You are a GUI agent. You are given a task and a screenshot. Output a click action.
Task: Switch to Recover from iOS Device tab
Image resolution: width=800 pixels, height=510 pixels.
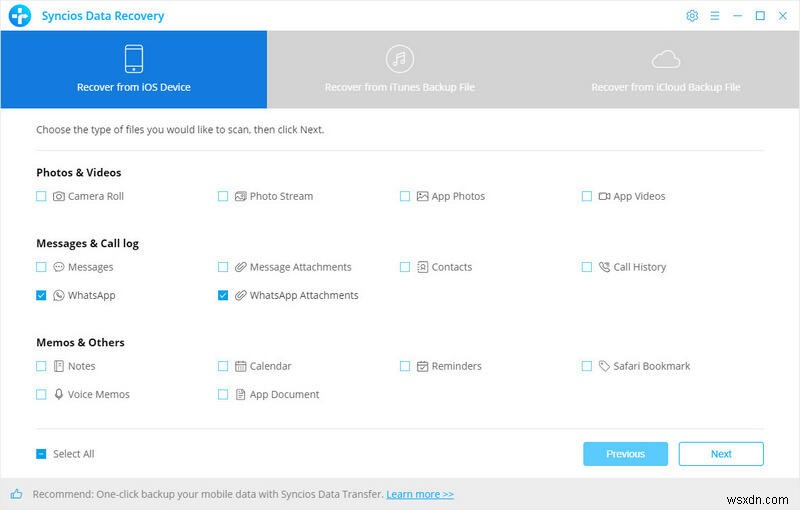pyautogui.click(x=134, y=69)
